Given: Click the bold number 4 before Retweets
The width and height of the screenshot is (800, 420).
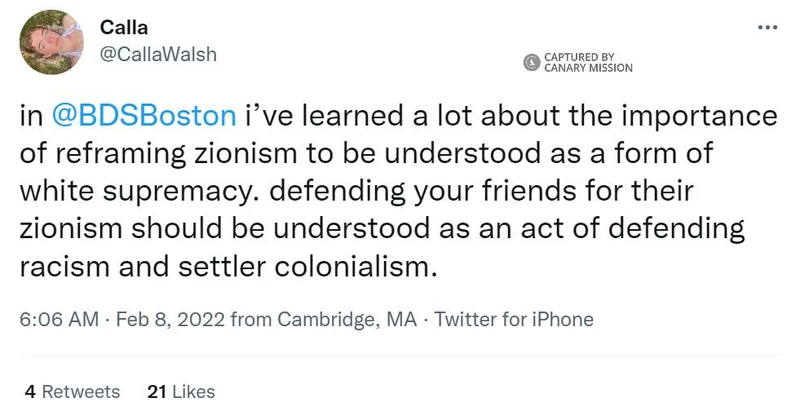Looking at the screenshot, I should [x=31, y=392].
